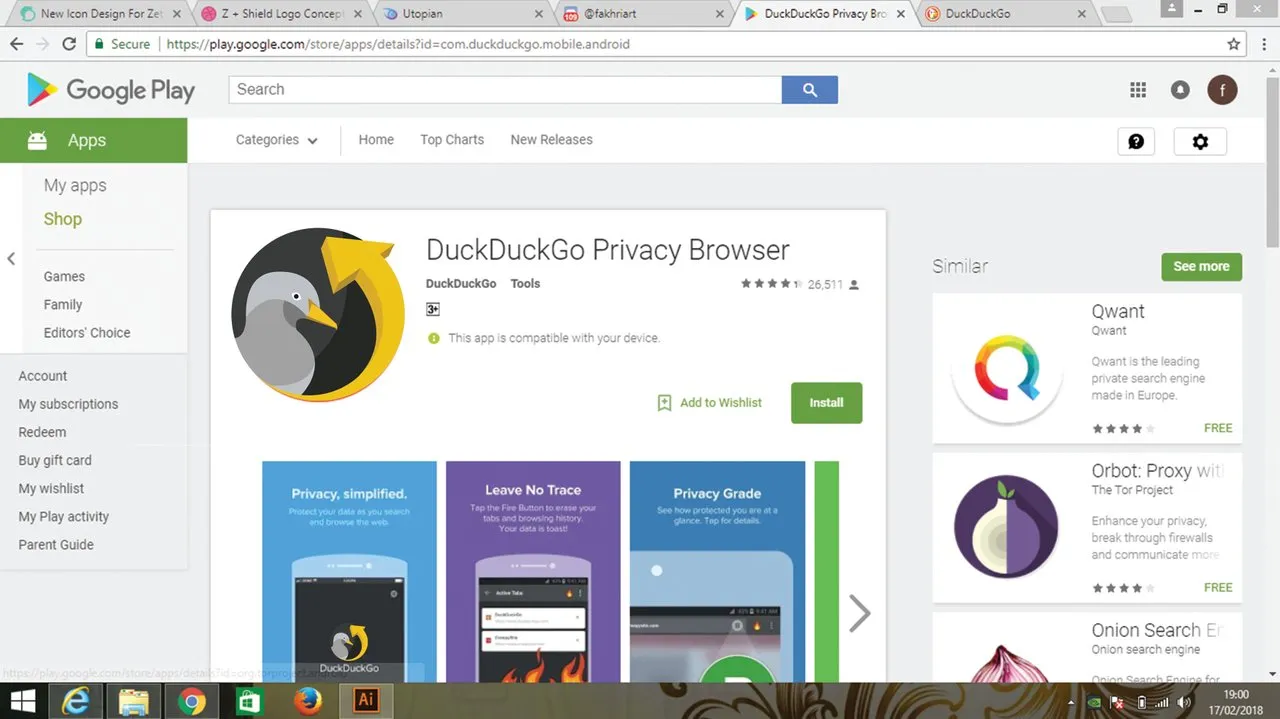Open the New Releases menu item

tap(552, 140)
